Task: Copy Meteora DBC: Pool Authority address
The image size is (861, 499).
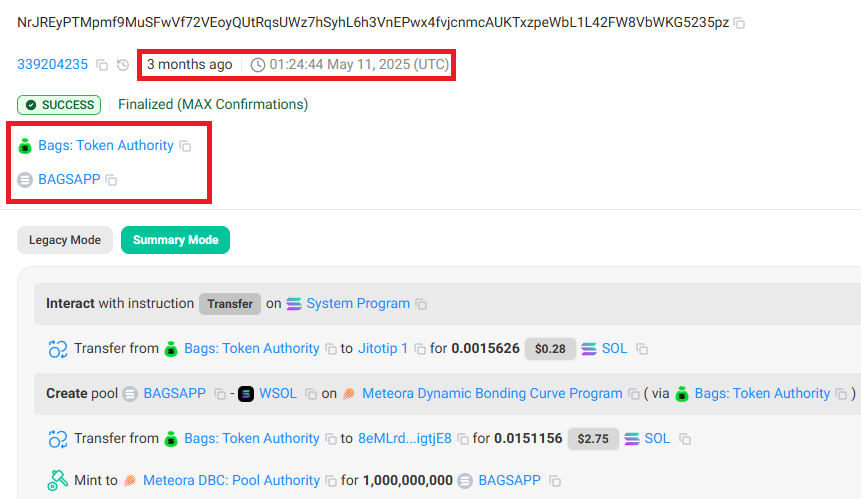Action: (x=331, y=481)
